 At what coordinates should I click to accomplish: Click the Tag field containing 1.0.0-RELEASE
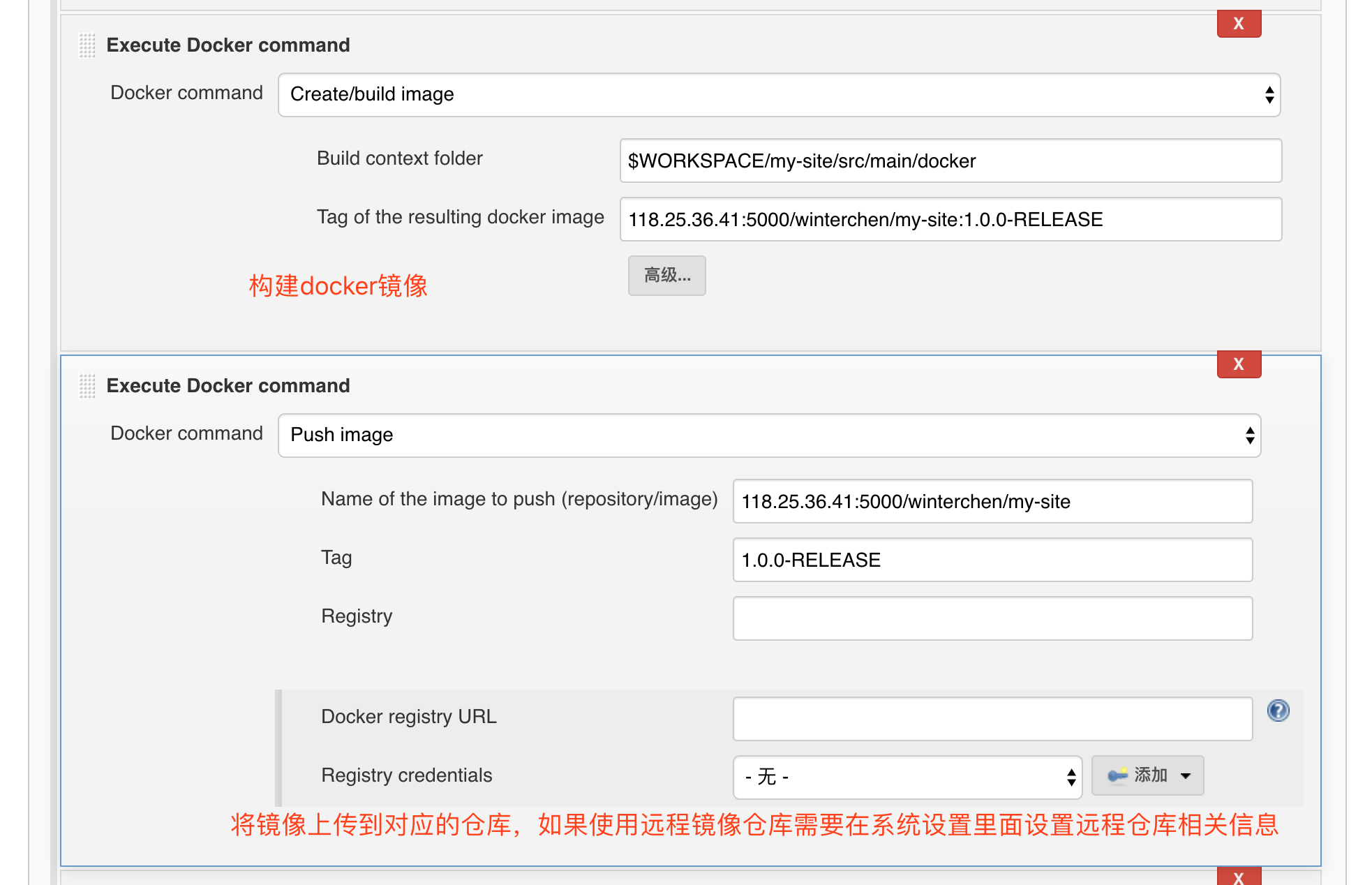992,560
